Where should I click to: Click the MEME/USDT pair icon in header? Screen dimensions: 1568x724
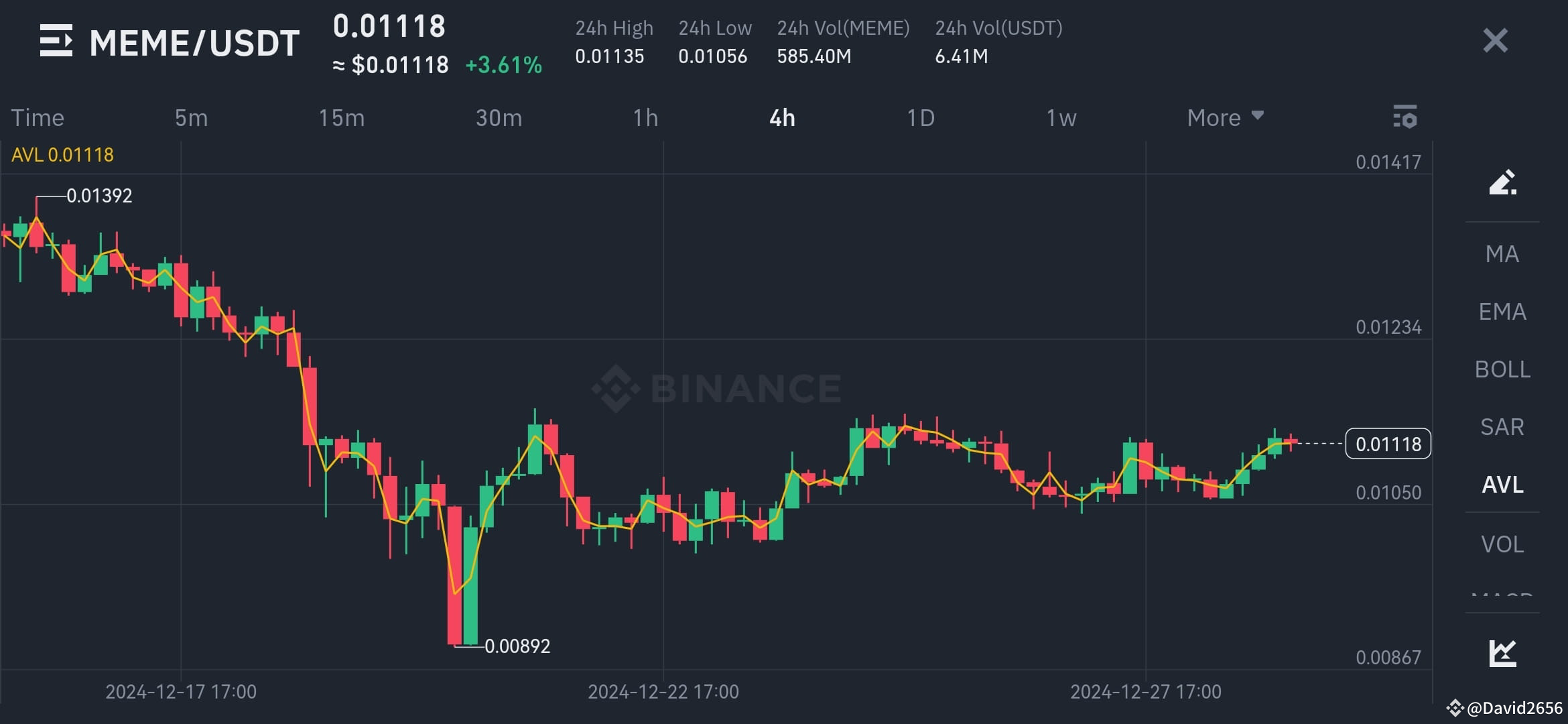[57, 42]
